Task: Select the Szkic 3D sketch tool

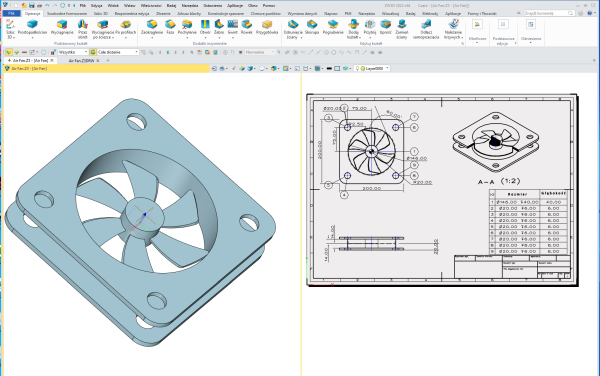Action: (10, 29)
